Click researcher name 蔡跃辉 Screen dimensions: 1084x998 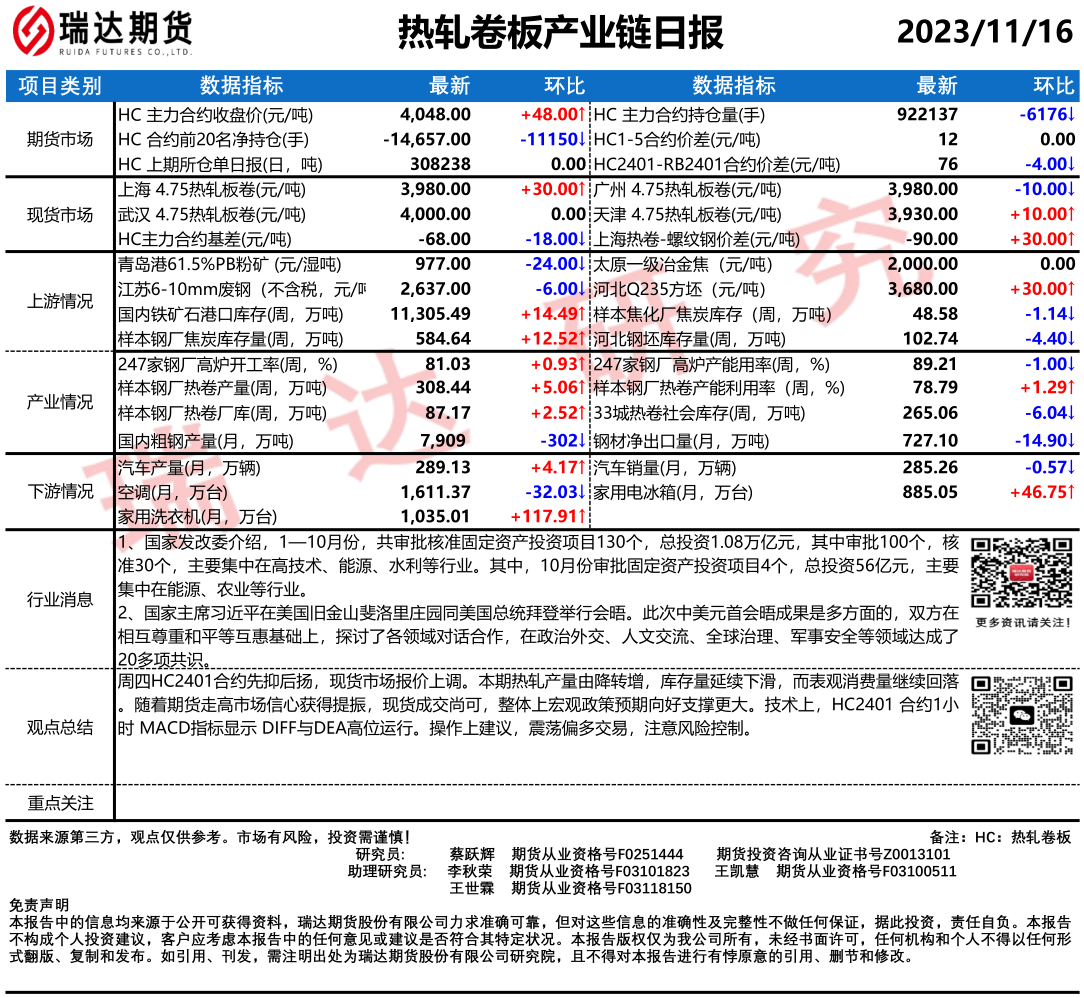coord(472,854)
